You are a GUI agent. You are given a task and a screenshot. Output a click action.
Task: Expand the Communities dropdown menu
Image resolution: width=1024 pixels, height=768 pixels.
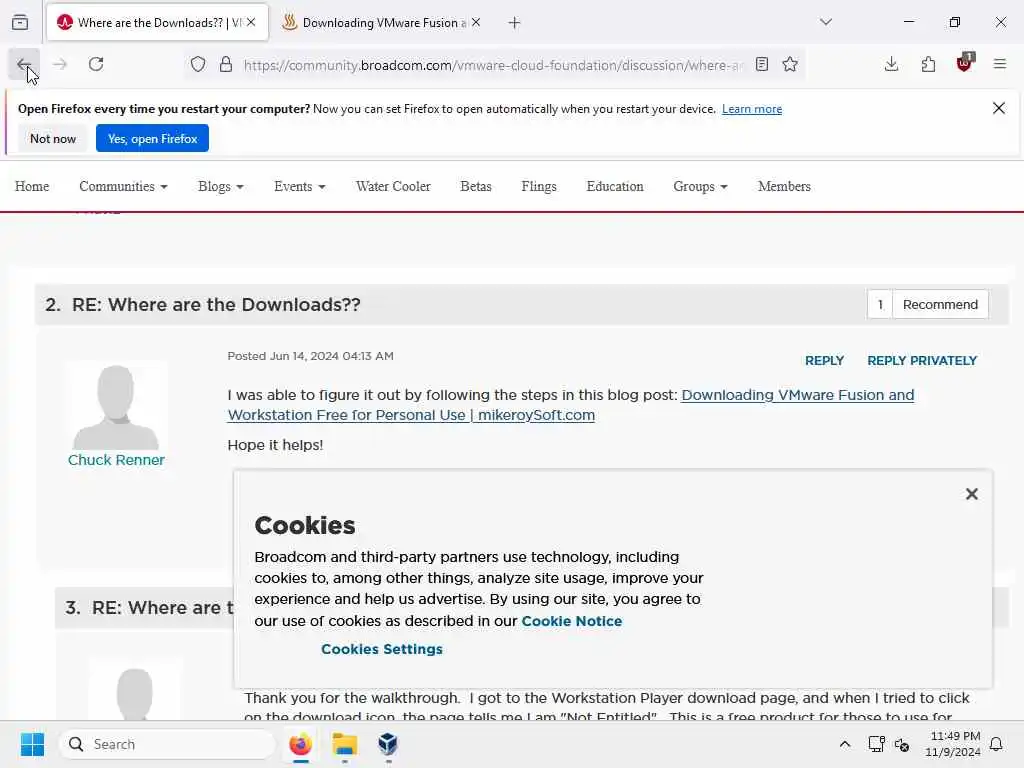coord(123,186)
